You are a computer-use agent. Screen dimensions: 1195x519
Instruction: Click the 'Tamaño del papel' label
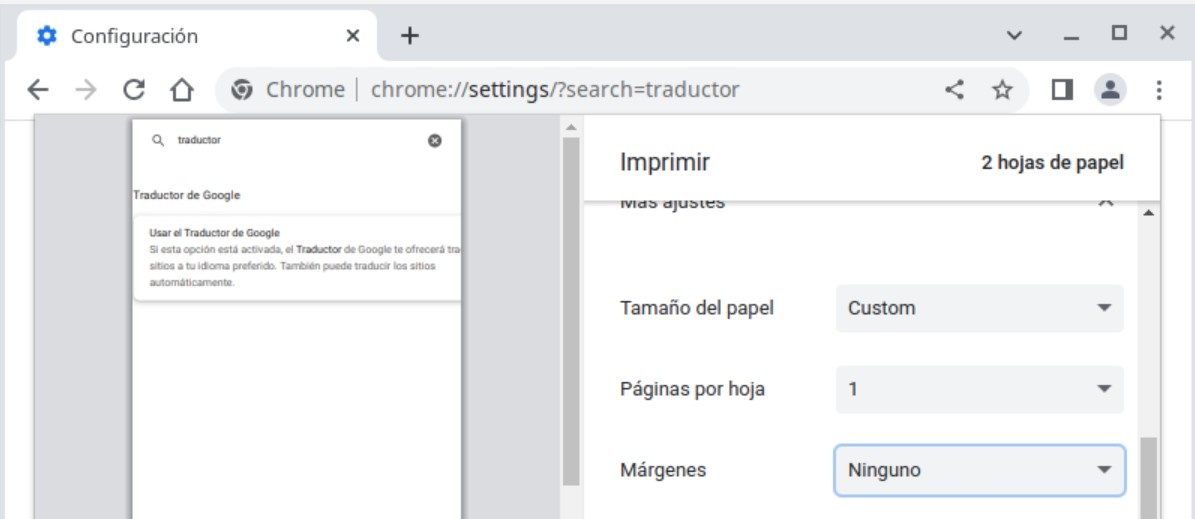click(697, 308)
